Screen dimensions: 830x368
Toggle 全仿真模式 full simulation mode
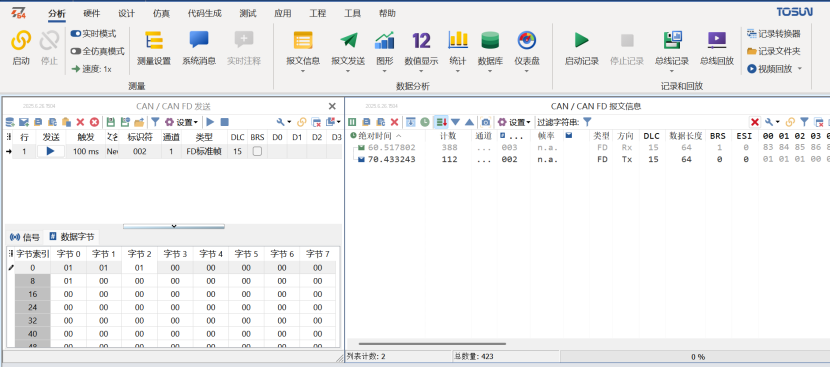[x=97, y=51]
